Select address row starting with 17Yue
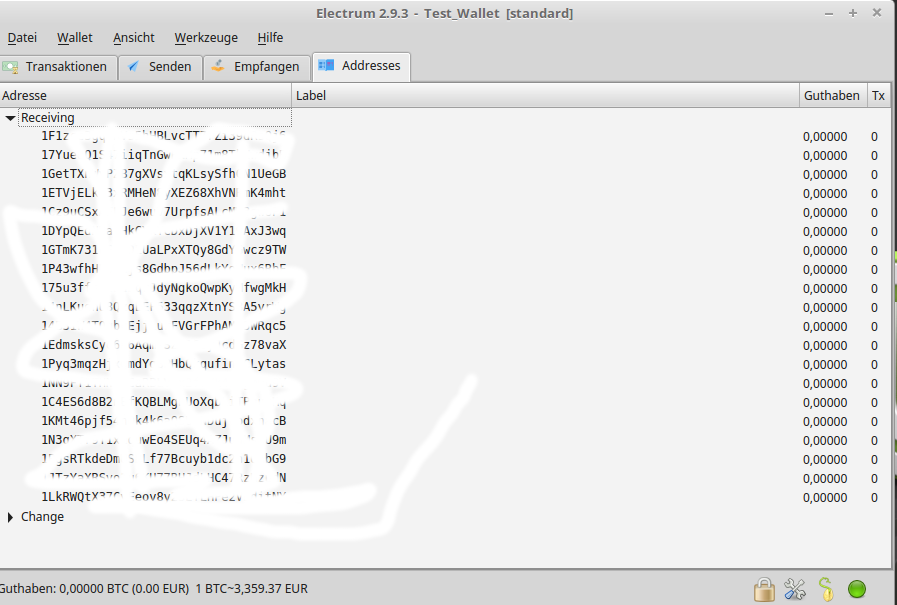Screen dimensions: 897x605 (x=445, y=156)
